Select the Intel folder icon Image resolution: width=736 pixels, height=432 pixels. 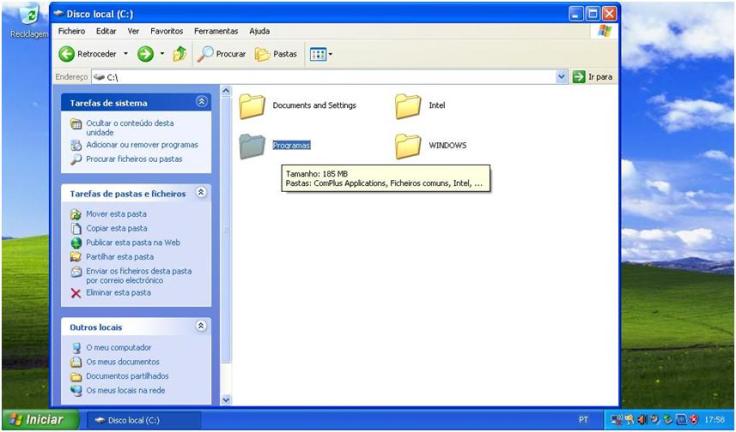pyautogui.click(x=407, y=105)
